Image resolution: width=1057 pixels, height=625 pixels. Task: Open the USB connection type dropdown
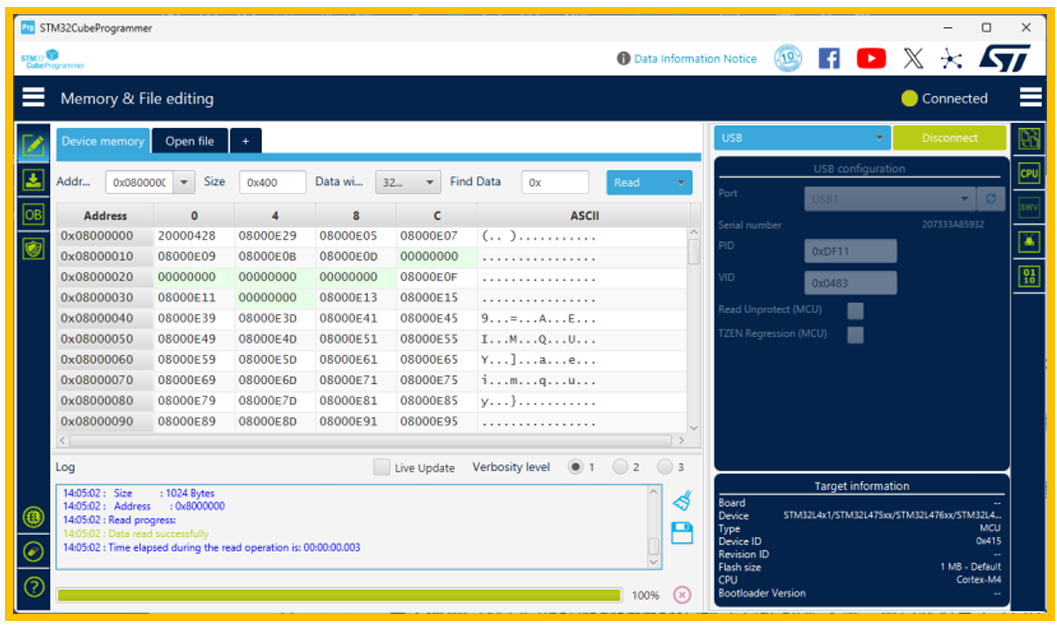pyautogui.click(x=802, y=138)
